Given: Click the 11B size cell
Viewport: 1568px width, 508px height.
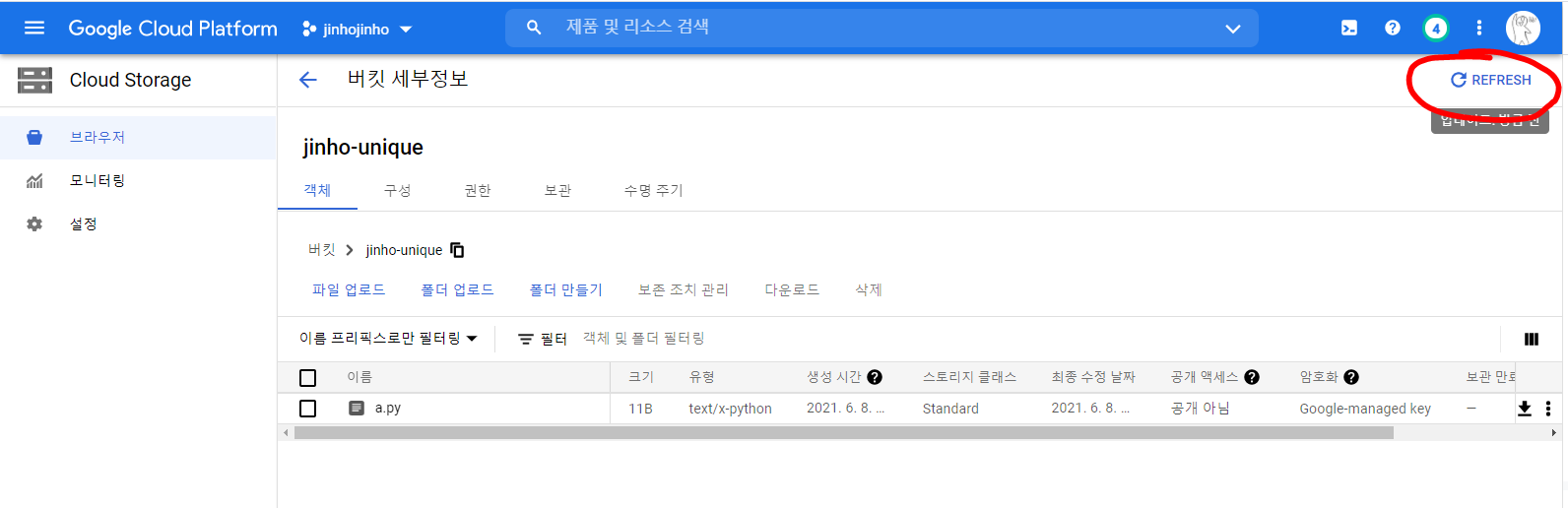Looking at the screenshot, I should 640,409.
